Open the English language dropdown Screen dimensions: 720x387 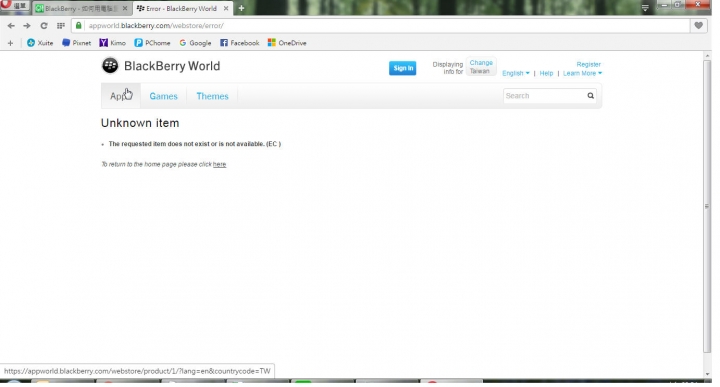coord(516,73)
